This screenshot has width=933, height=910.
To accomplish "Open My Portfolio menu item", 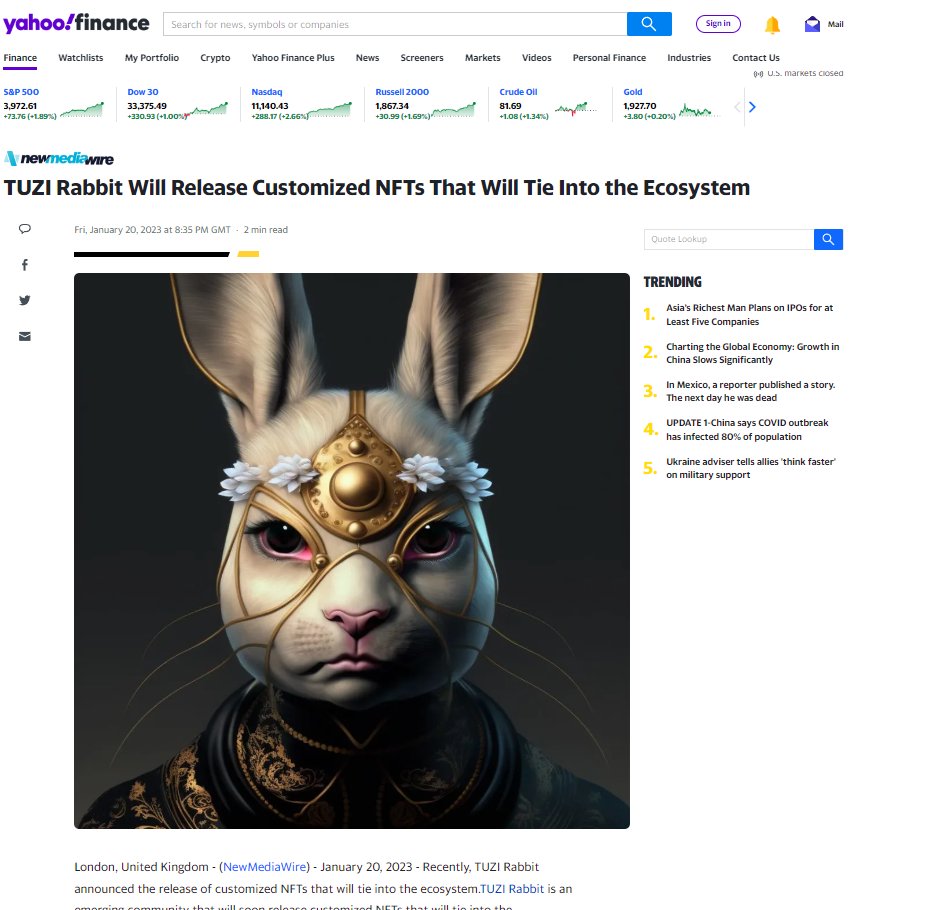I will [152, 58].
